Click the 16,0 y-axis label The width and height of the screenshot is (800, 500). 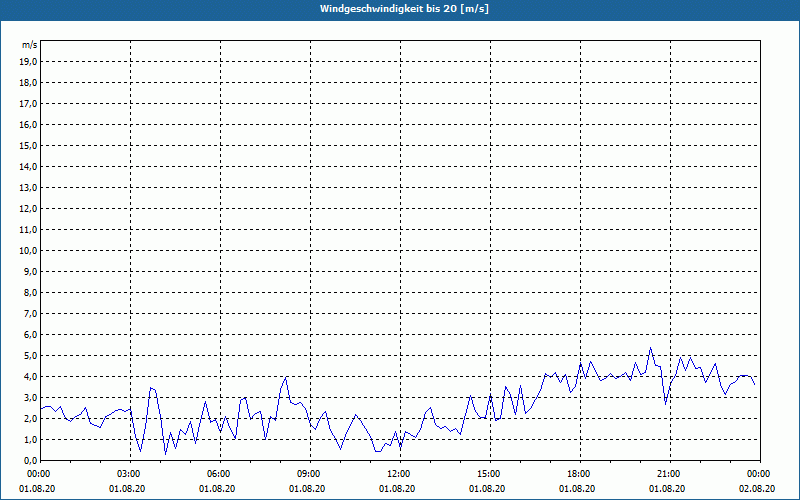click(29, 124)
